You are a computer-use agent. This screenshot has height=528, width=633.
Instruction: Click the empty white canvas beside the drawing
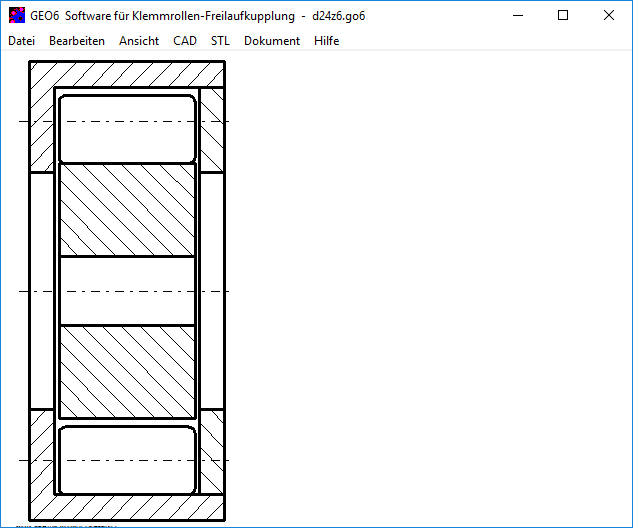pos(430,290)
